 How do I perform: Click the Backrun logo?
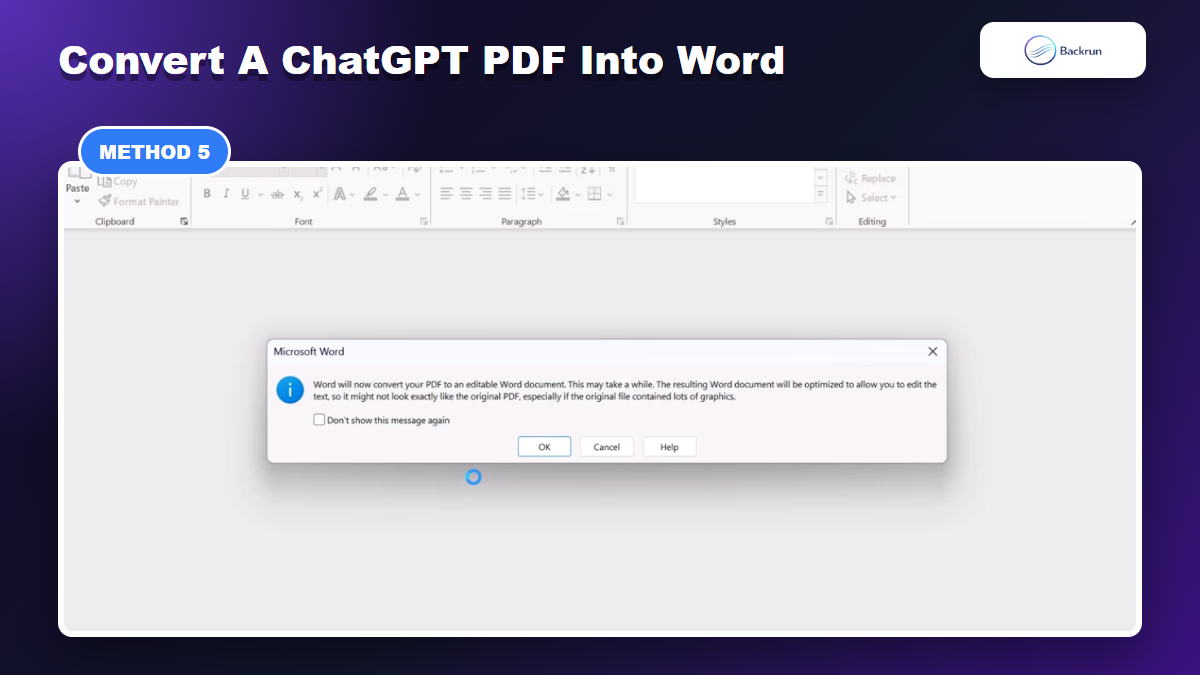point(1063,50)
